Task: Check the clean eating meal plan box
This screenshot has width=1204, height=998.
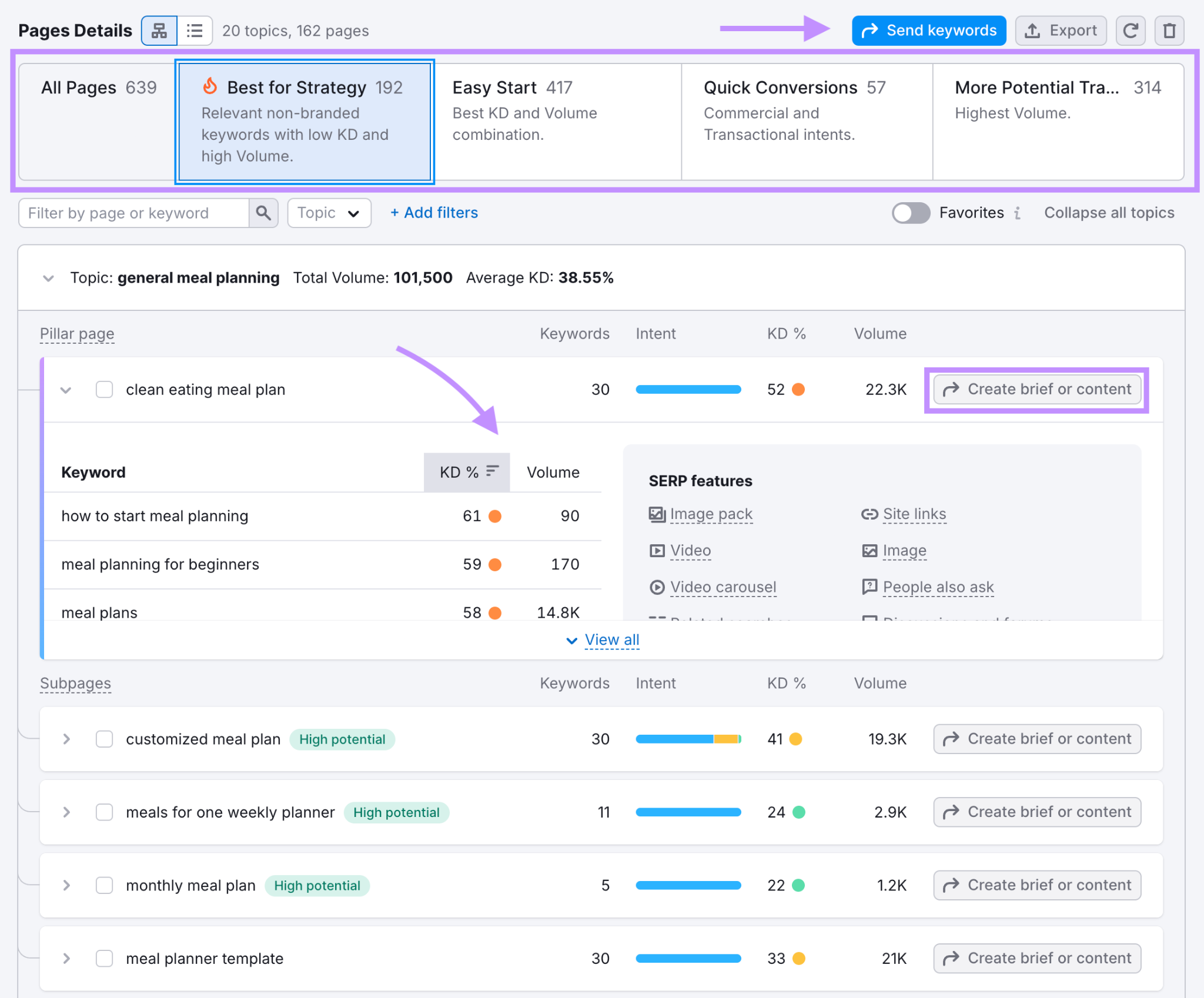Action: tap(105, 390)
